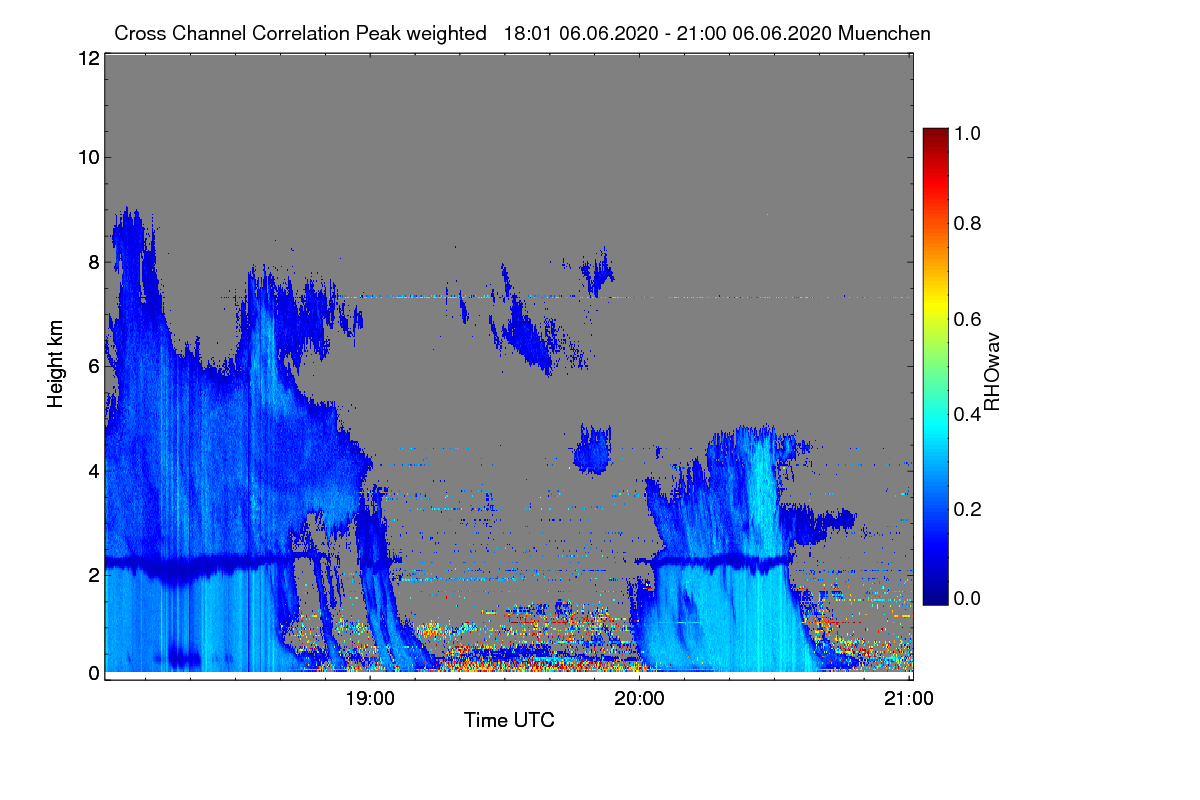Click the 'Height km' y-axis label
The width and height of the screenshot is (1200, 800).
coord(55,364)
